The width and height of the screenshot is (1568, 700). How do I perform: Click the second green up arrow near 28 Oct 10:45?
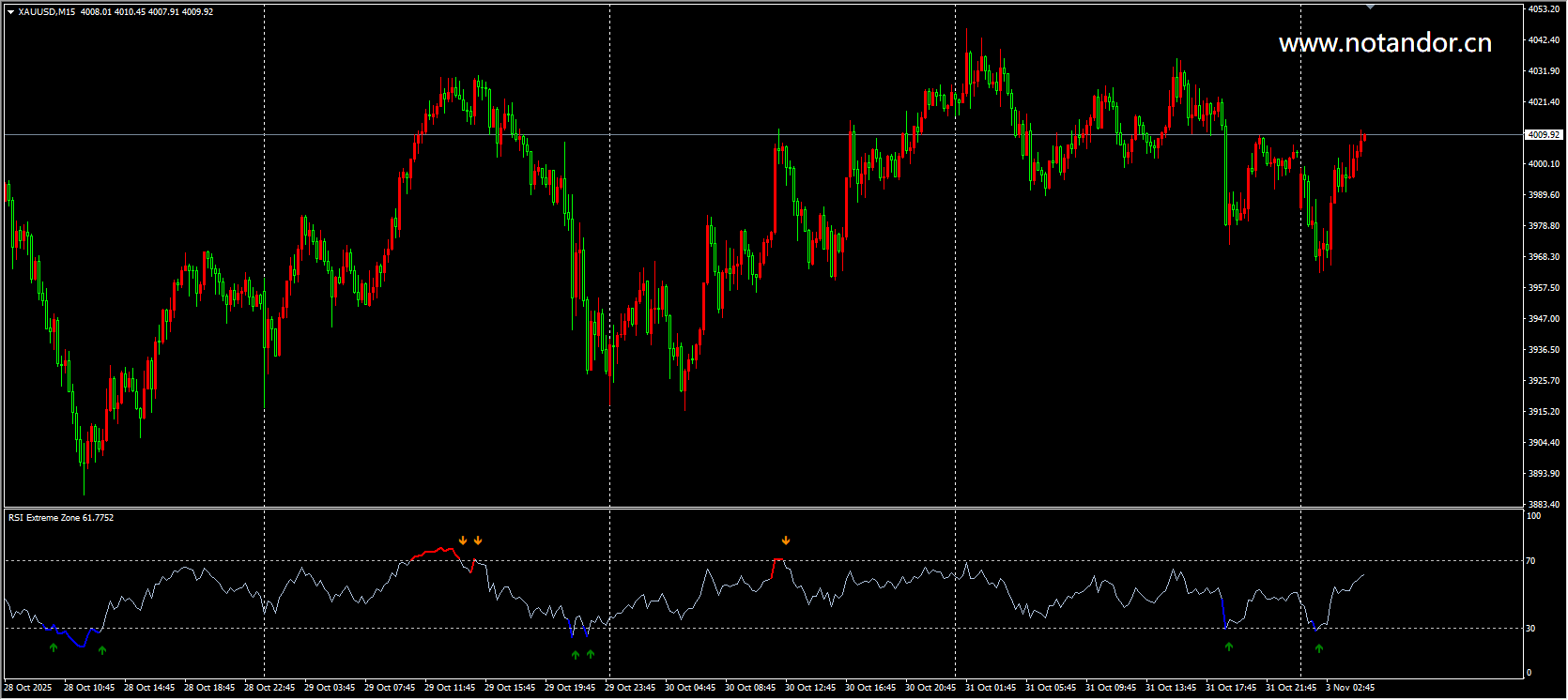point(102,650)
